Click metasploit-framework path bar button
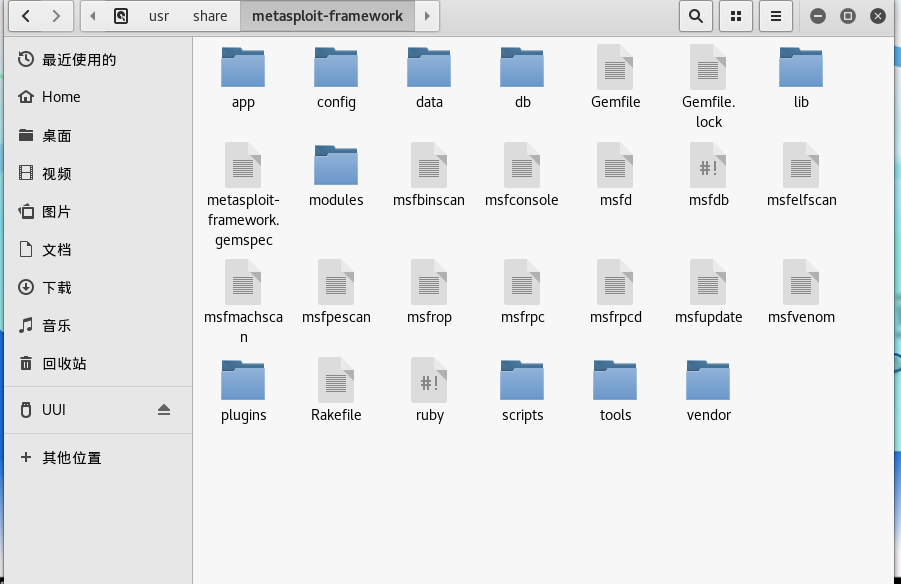 point(328,16)
